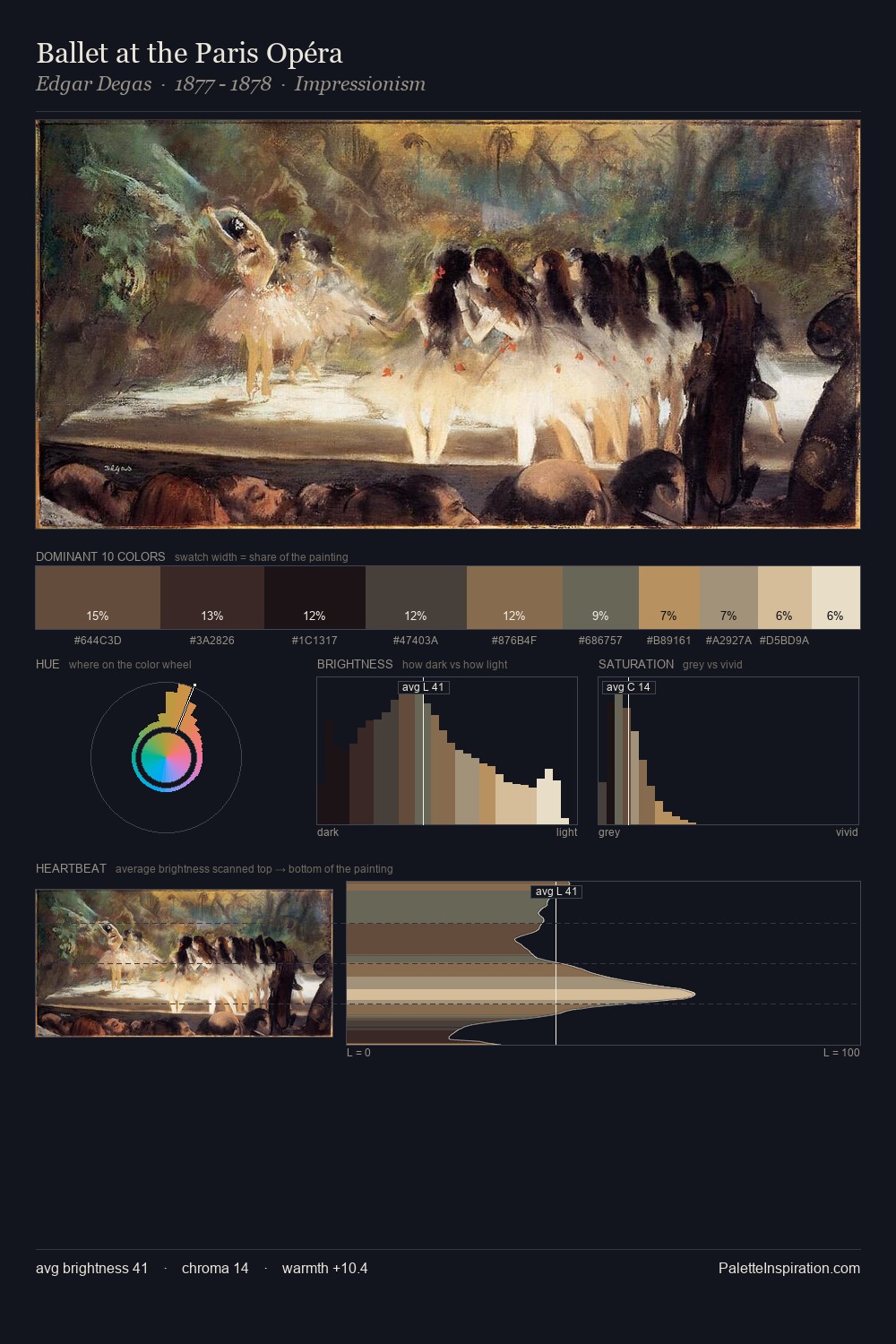Click the small heartbeat painting thumbnail

184,963
